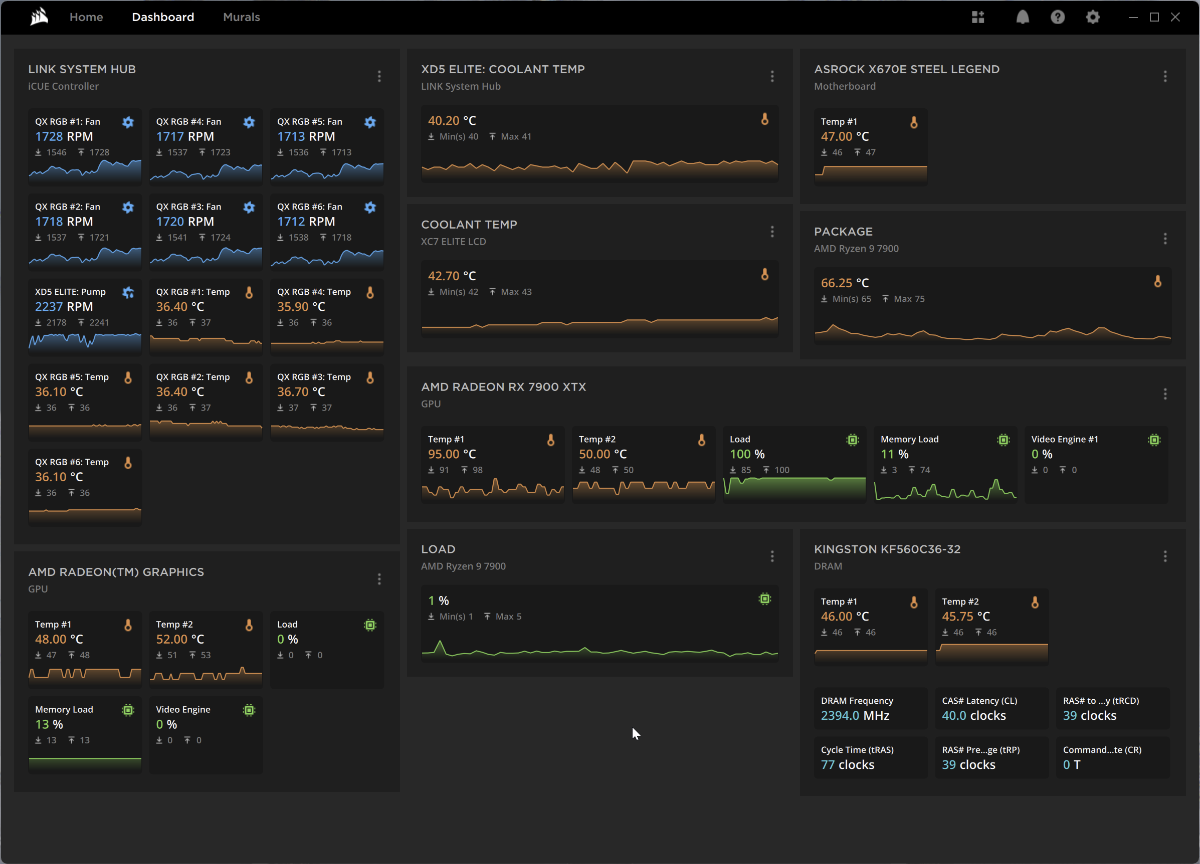This screenshot has height=864, width=1200.
Task: Open XD5 Elite Coolant Temp panel menu
Action: pos(772,77)
